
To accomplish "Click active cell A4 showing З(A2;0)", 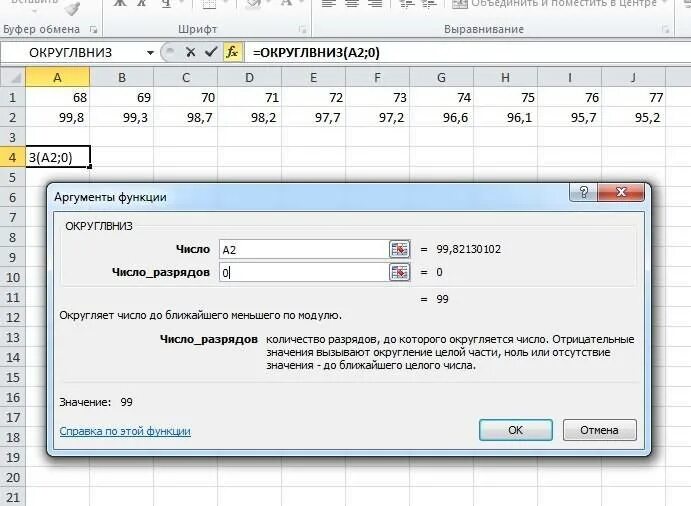I will [x=58, y=157].
